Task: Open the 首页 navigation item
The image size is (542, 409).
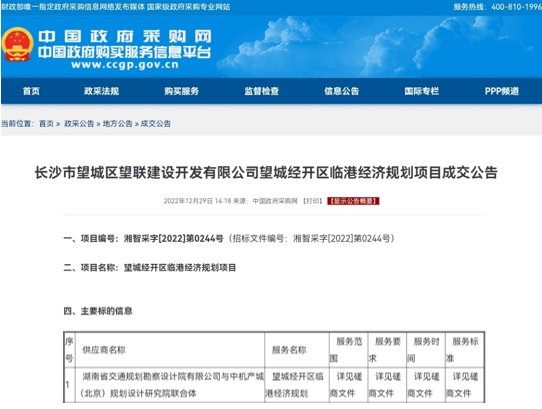Action: pyautogui.click(x=31, y=91)
